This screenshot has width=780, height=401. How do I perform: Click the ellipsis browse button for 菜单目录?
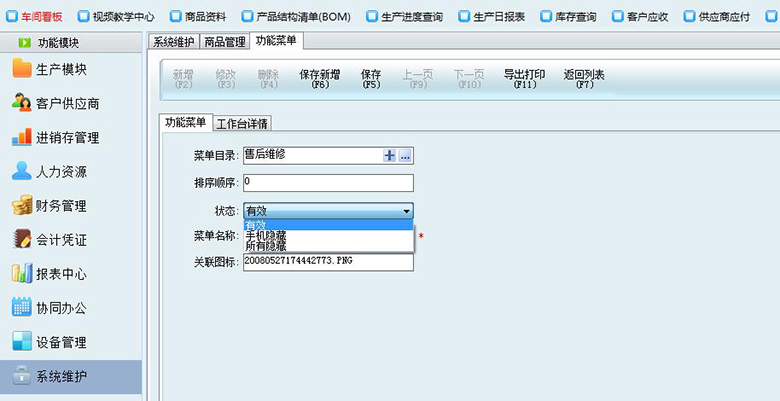(x=405, y=156)
